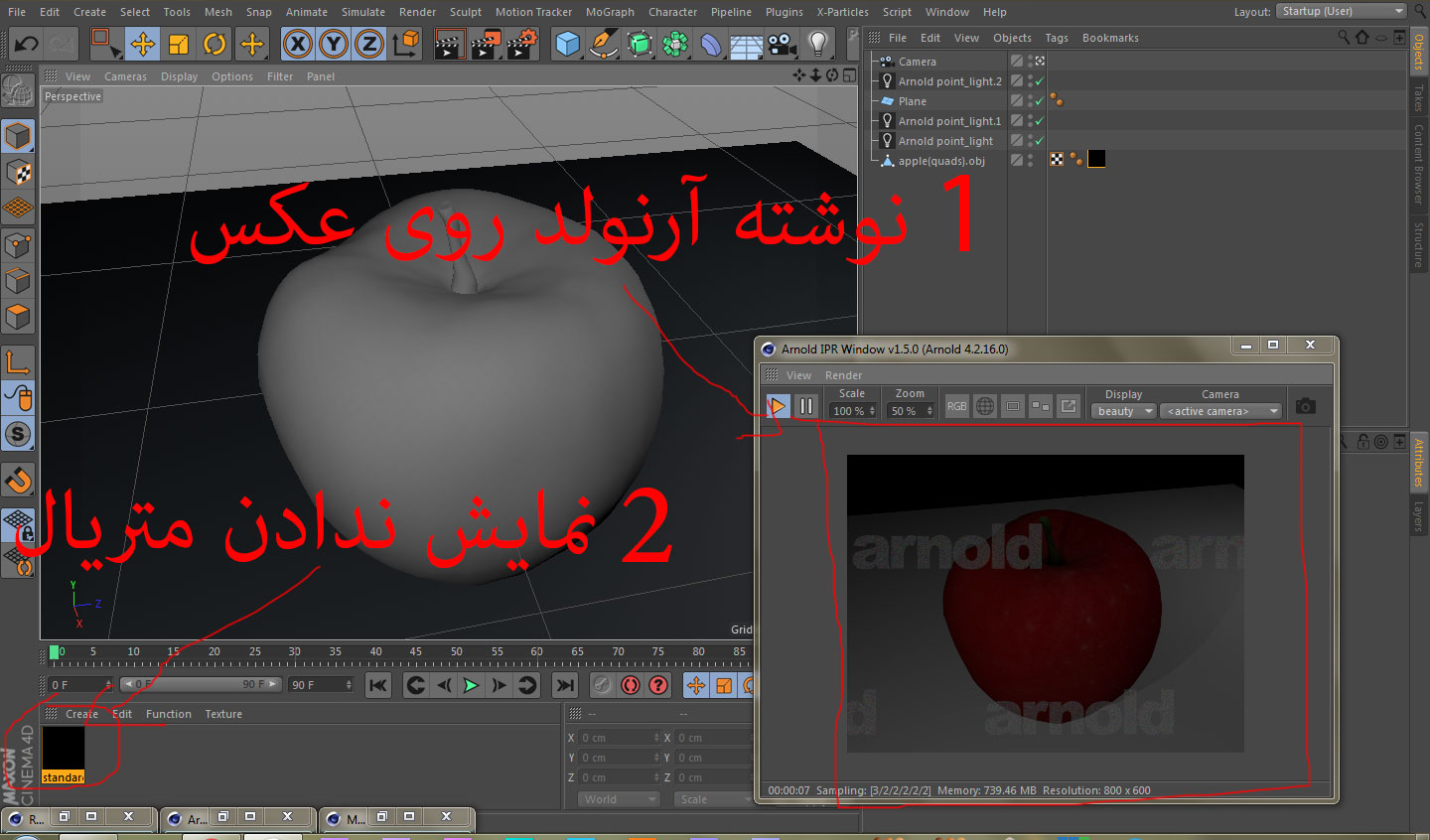Viewport: 1430px width, 840px height.
Task: Click black material tag on apple object
Action: tap(1096, 159)
